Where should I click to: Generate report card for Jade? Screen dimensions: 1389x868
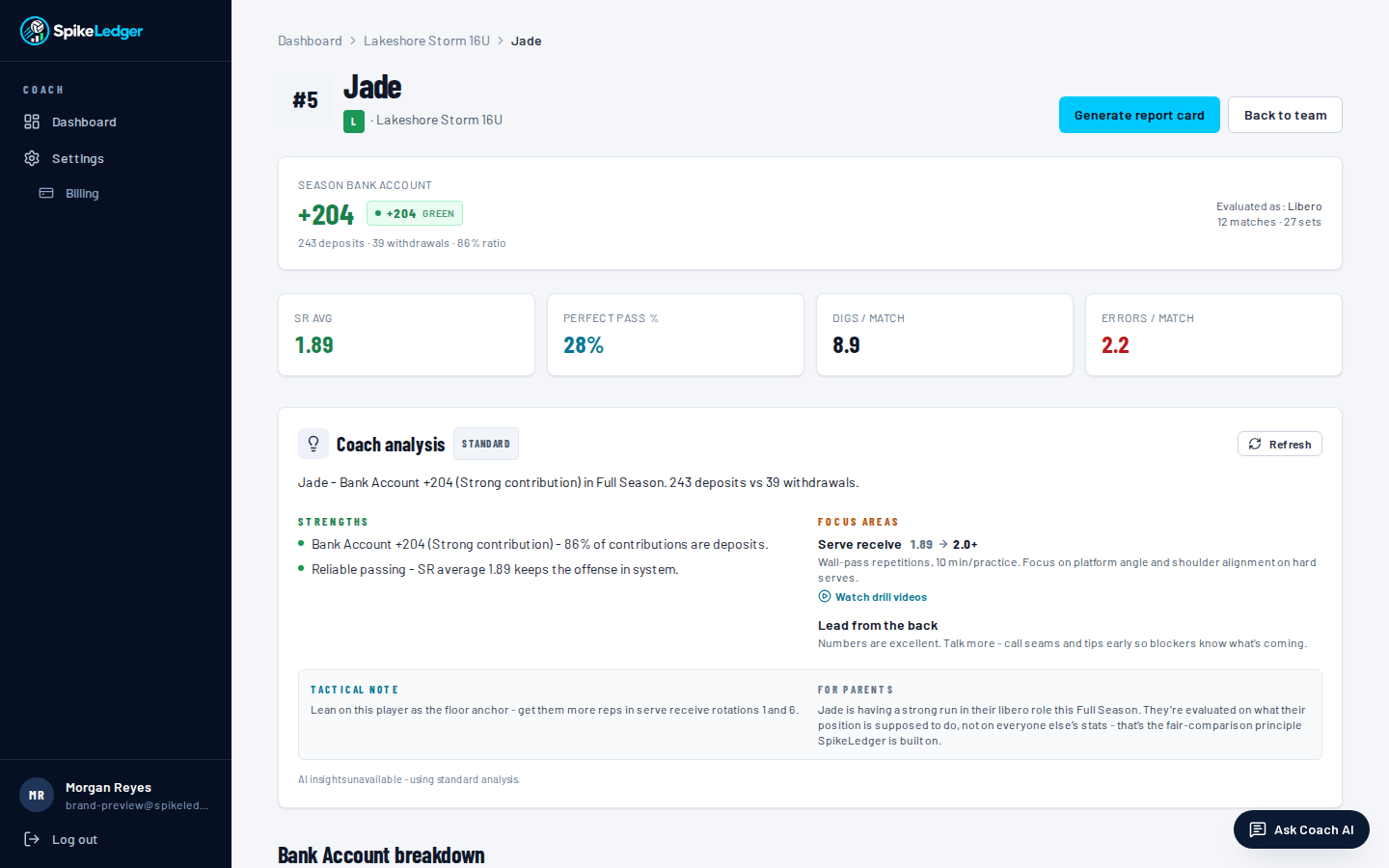pyautogui.click(x=1139, y=115)
